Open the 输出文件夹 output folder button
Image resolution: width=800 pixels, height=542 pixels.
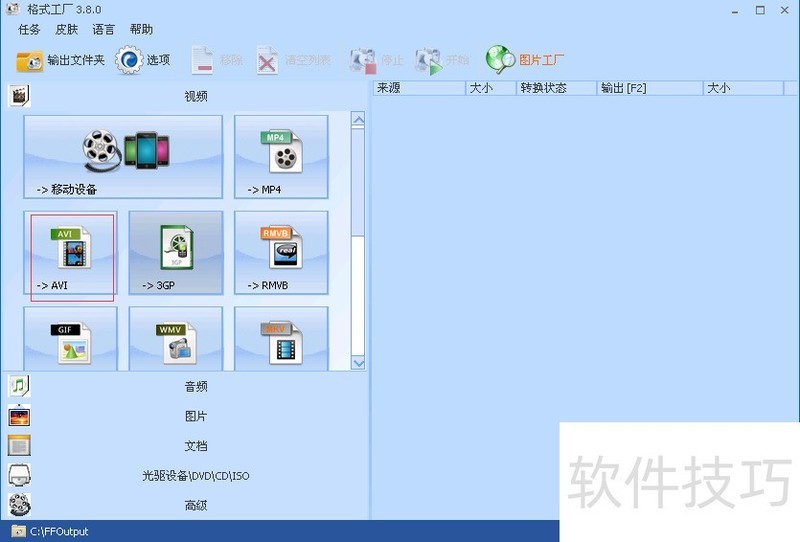[x=60, y=61]
